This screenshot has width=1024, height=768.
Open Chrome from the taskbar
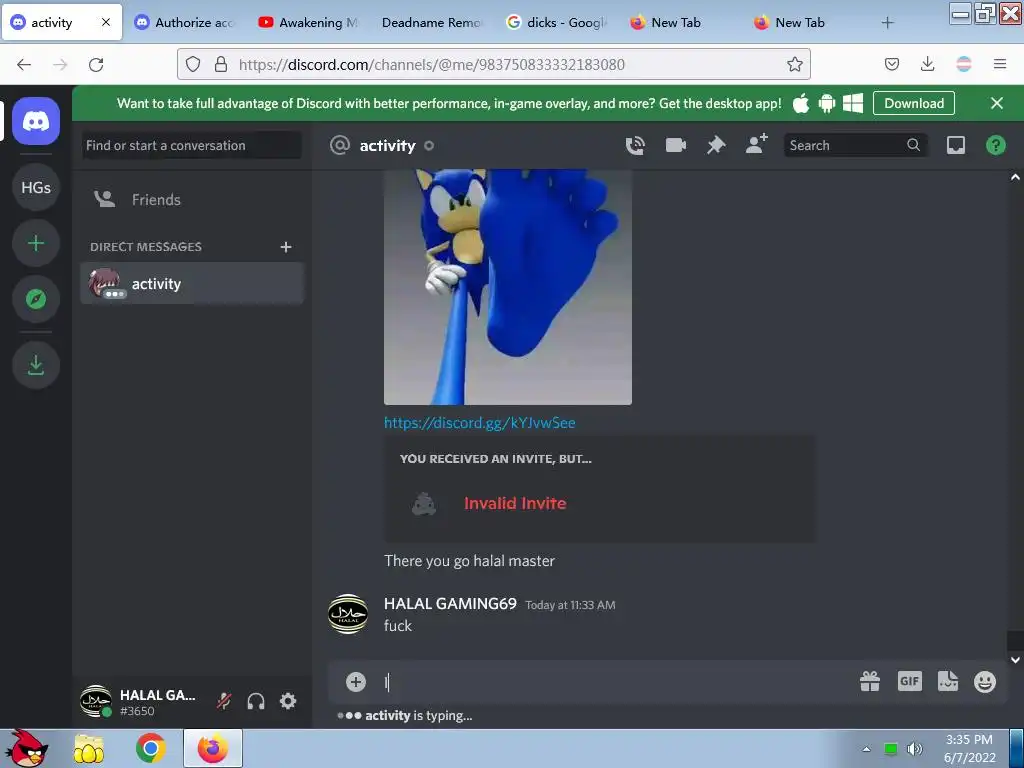150,748
